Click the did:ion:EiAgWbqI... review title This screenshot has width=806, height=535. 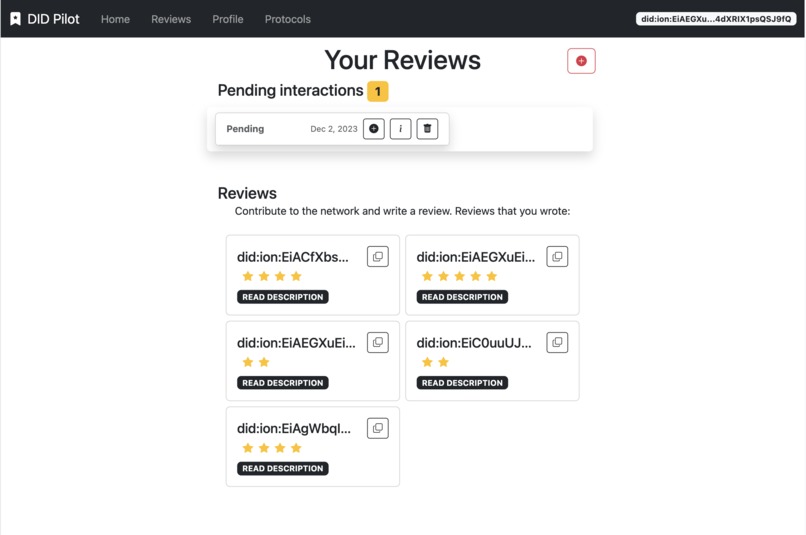[294, 429]
